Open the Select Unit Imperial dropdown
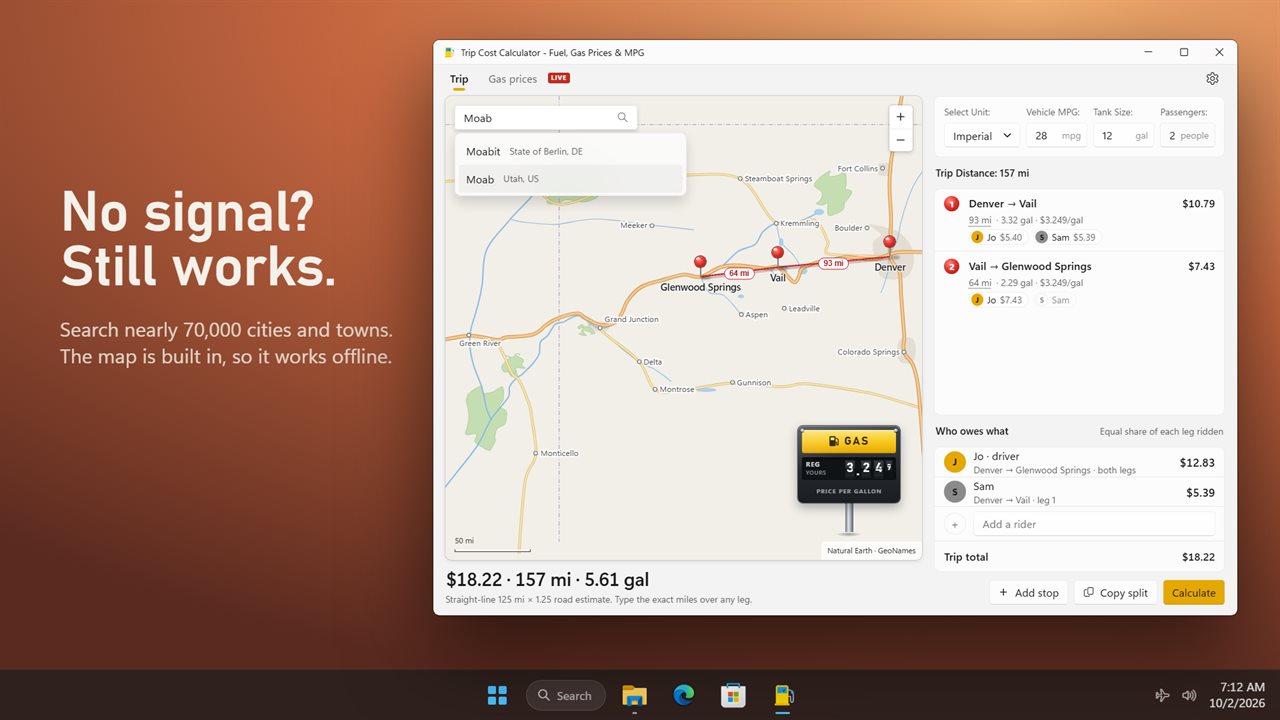 pyautogui.click(x=981, y=136)
